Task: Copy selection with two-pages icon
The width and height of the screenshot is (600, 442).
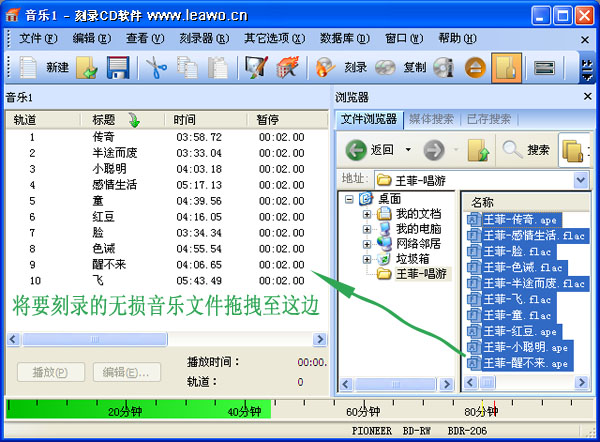Action: pyautogui.click(x=187, y=67)
